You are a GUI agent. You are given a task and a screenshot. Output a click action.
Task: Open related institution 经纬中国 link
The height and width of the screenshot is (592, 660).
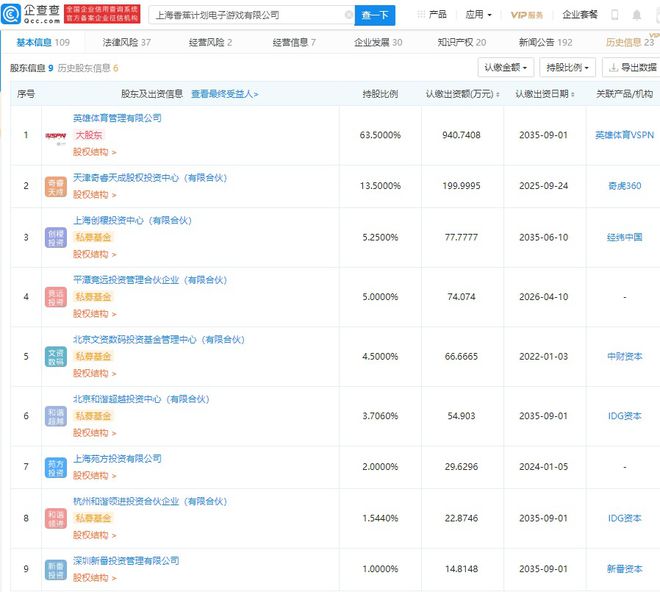624,237
